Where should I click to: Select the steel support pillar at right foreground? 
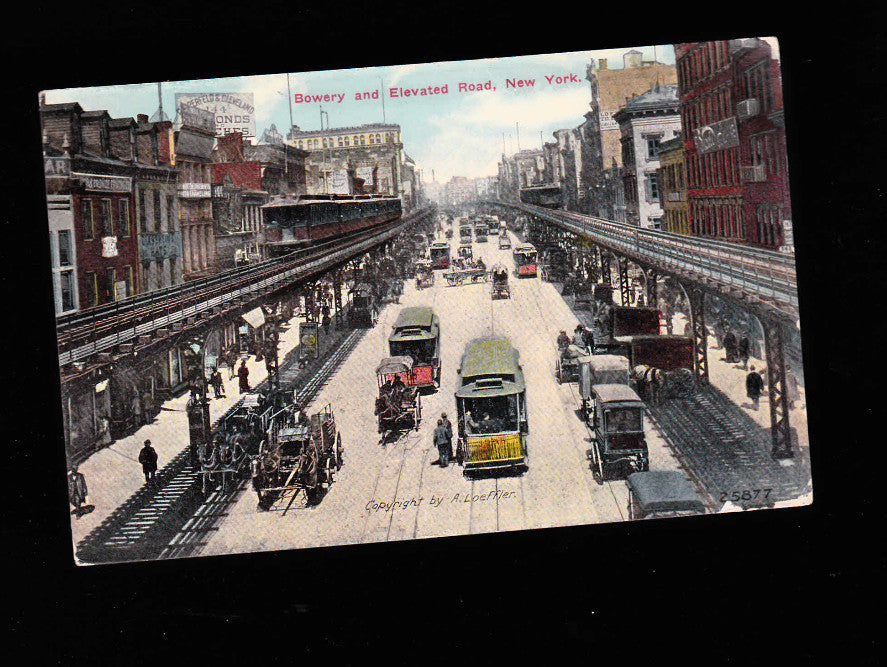pos(778,388)
